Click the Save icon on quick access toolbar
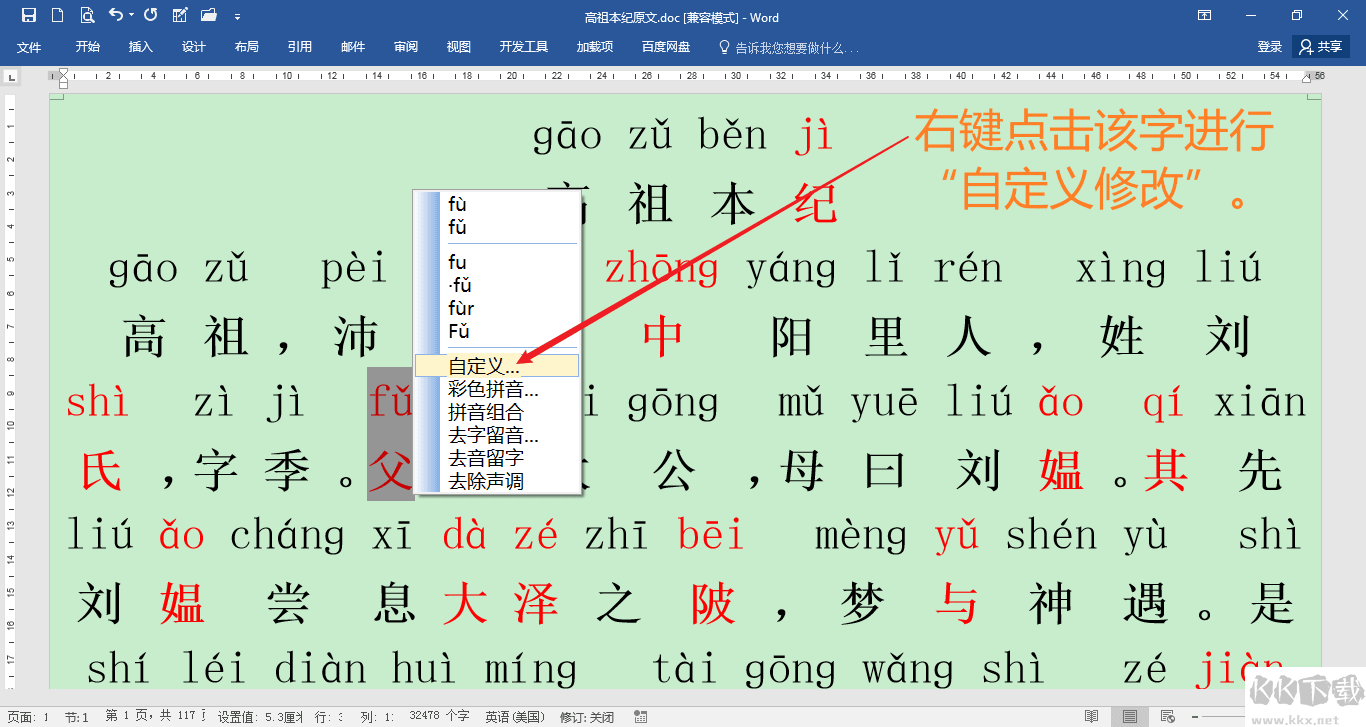This screenshot has width=1366, height=727. pyautogui.click(x=28, y=14)
